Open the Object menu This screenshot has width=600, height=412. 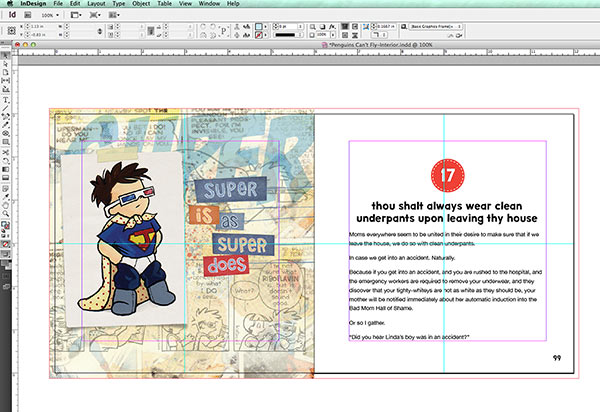(x=141, y=3)
